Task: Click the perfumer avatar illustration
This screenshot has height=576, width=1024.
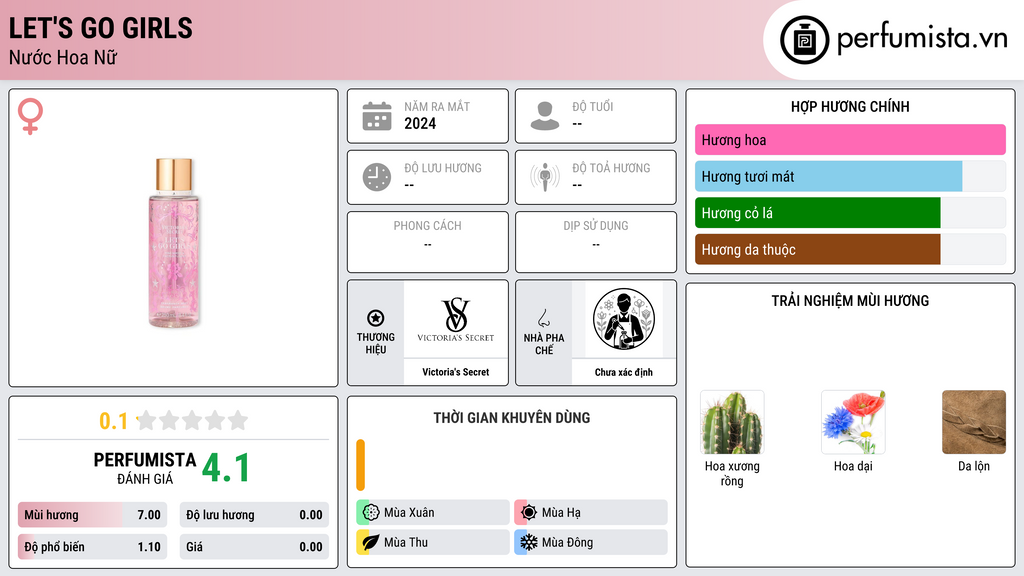Action: (x=624, y=319)
